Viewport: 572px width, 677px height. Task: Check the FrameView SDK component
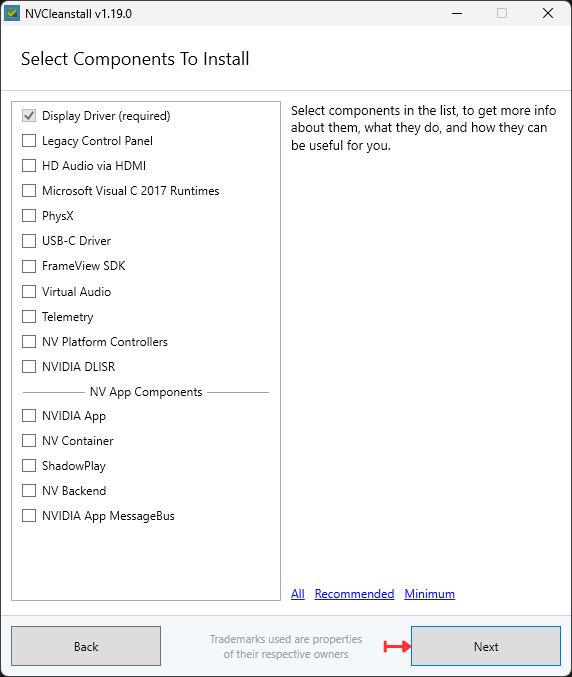tap(29, 266)
